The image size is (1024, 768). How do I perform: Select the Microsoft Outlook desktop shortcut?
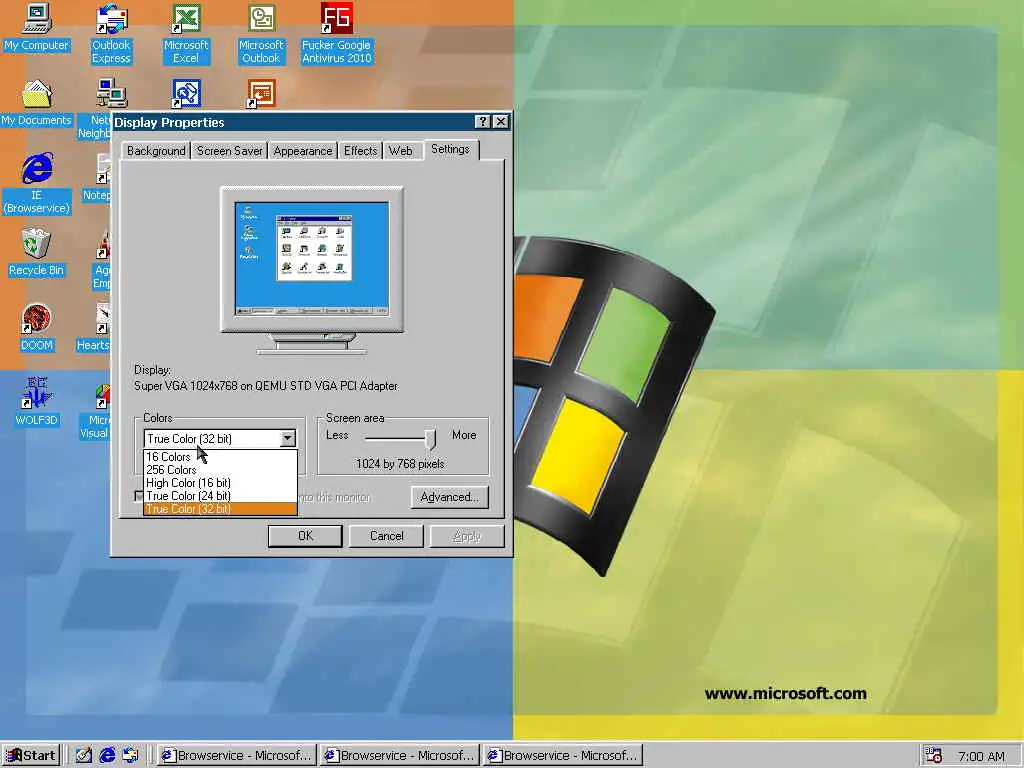click(261, 33)
